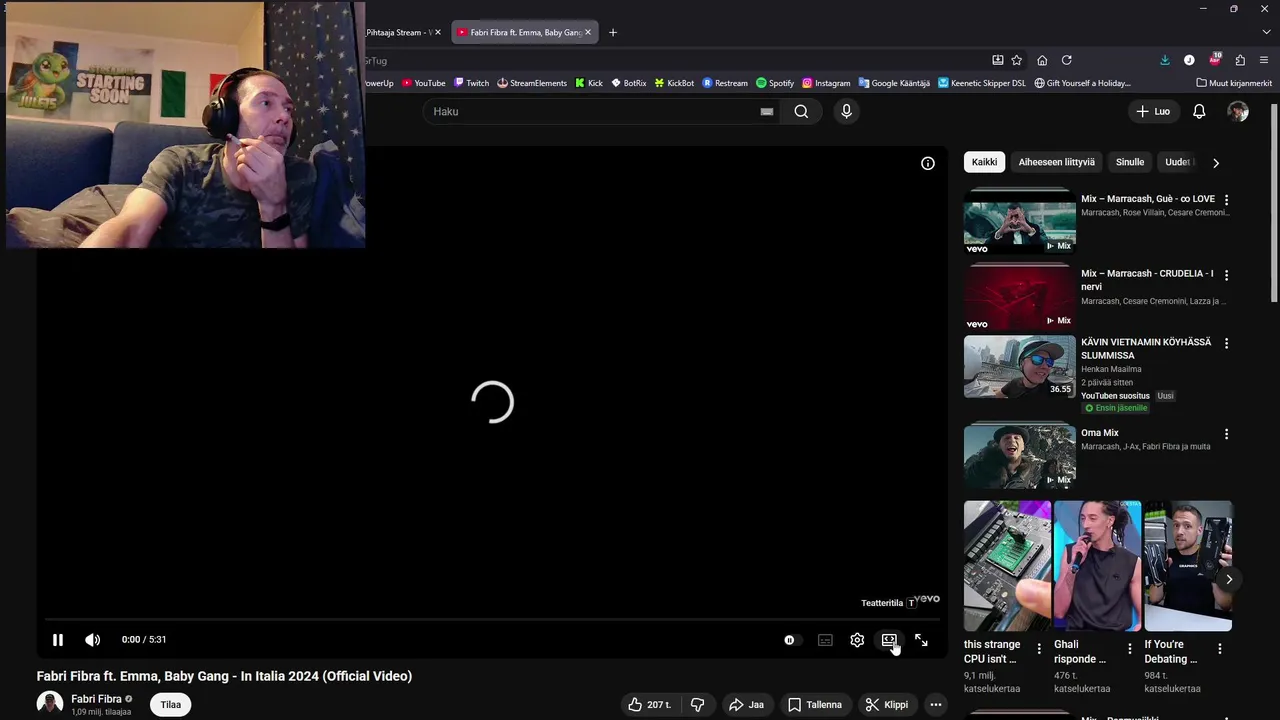
Task: Open the browser downloads icon
Action: [x=1165, y=60]
